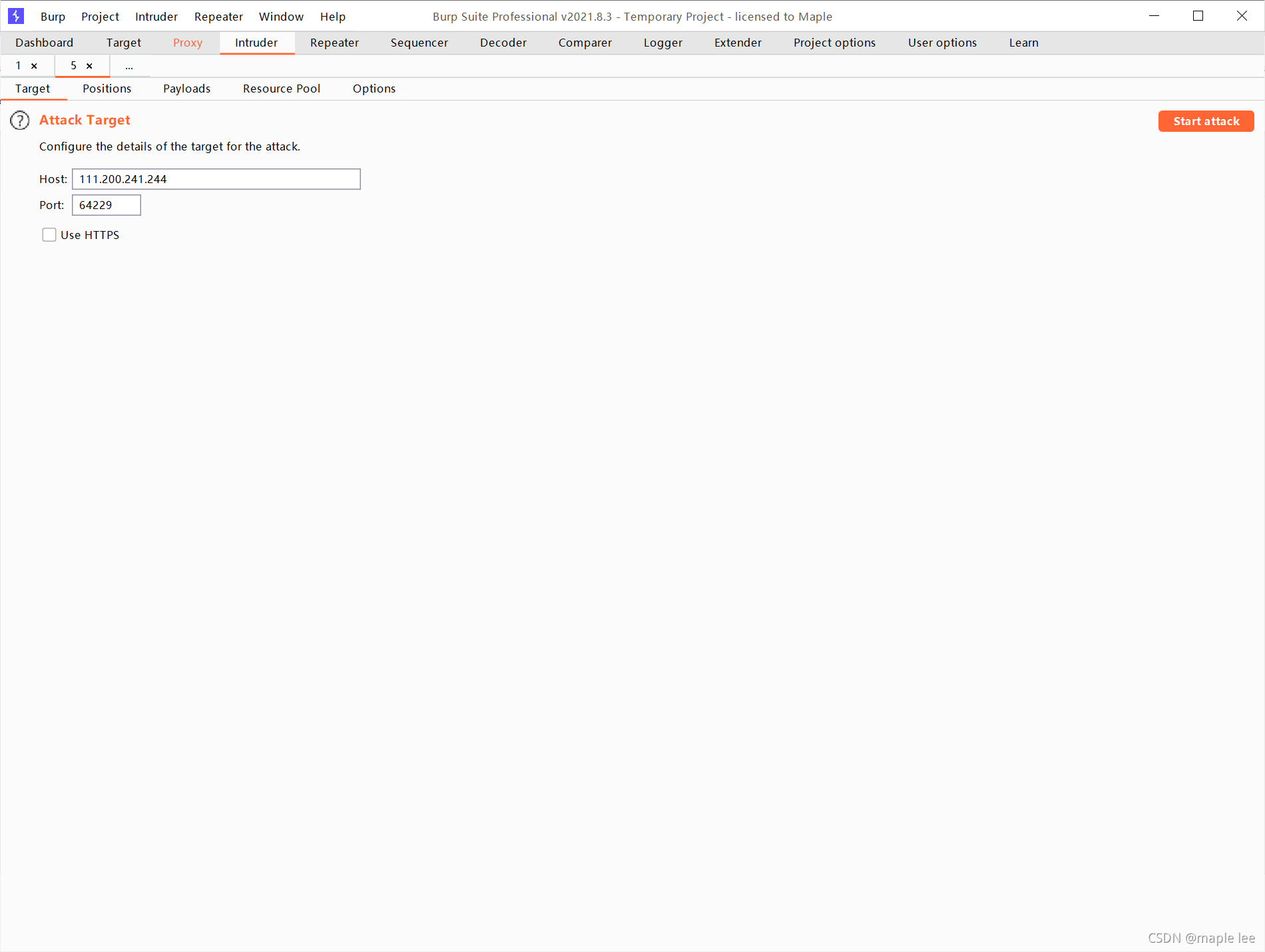This screenshot has width=1265, height=952.
Task: Switch to the Decoder tab
Action: pyautogui.click(x=503, y=43)
